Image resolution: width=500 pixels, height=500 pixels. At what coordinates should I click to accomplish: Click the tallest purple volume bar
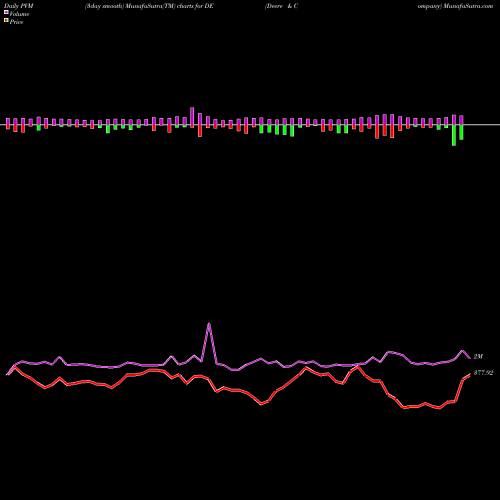192,117
